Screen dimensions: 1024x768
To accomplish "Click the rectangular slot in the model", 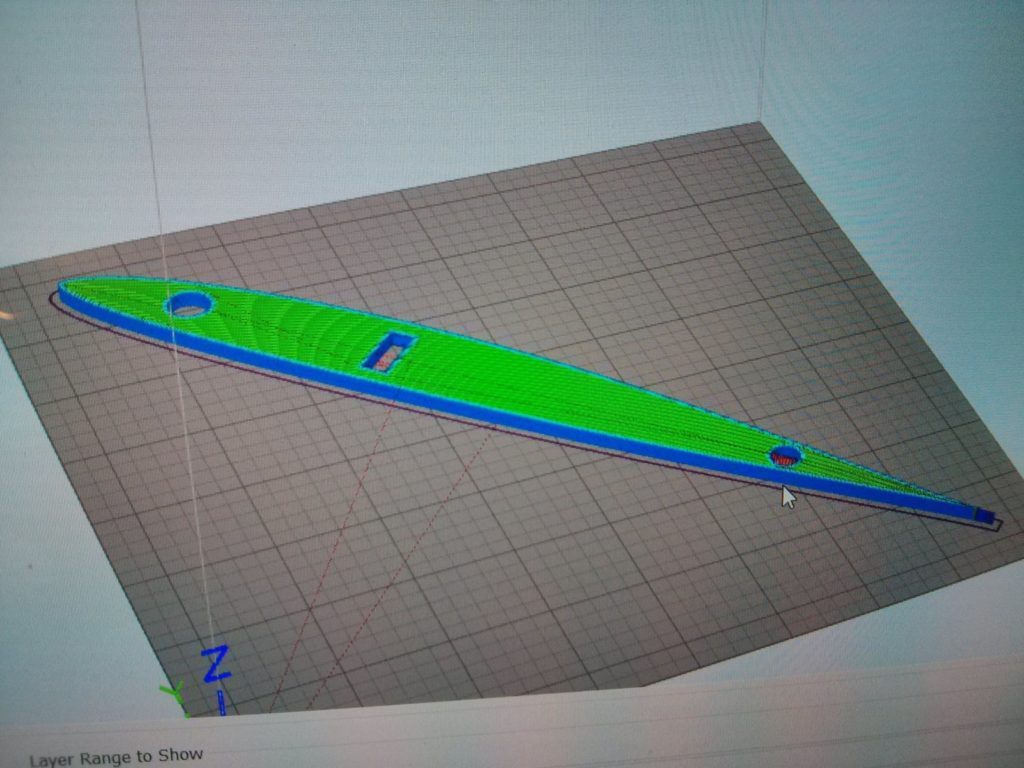I will (389, 353).
